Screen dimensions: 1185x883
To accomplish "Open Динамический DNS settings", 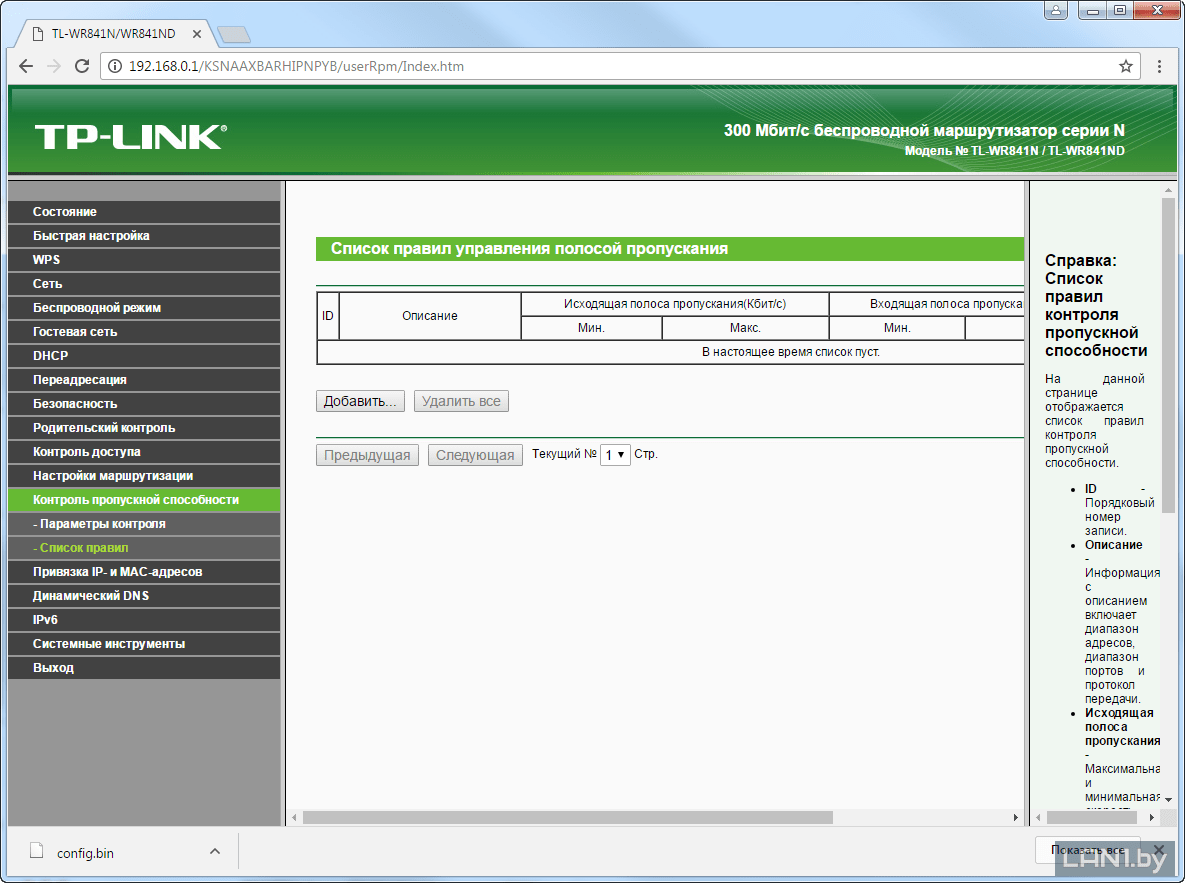I will [144, 596].
